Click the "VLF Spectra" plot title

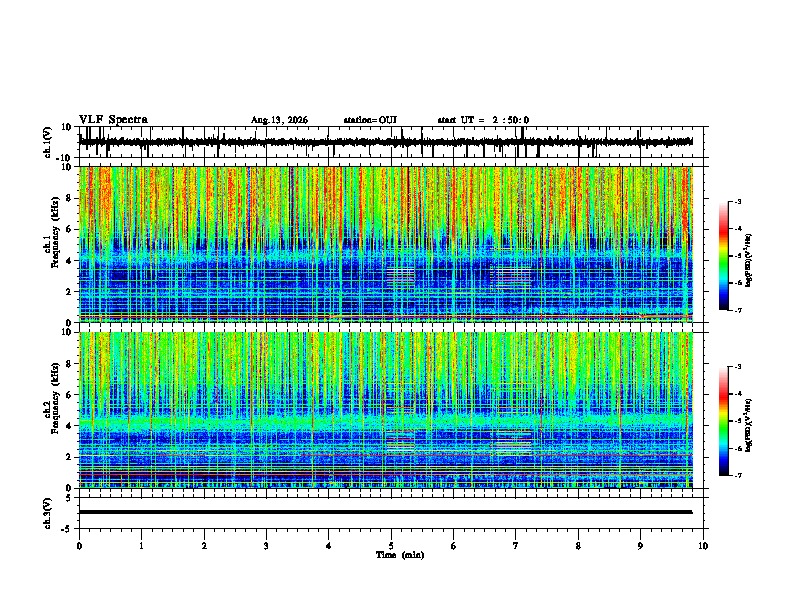(113, 120)
